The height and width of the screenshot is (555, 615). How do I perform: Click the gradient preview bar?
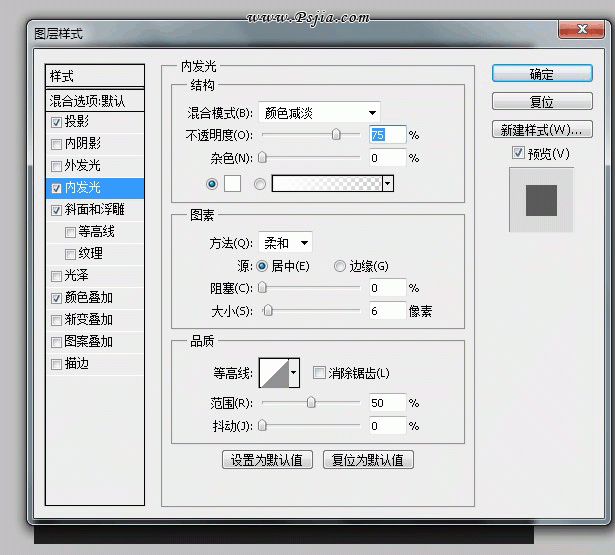pos(327,183)
